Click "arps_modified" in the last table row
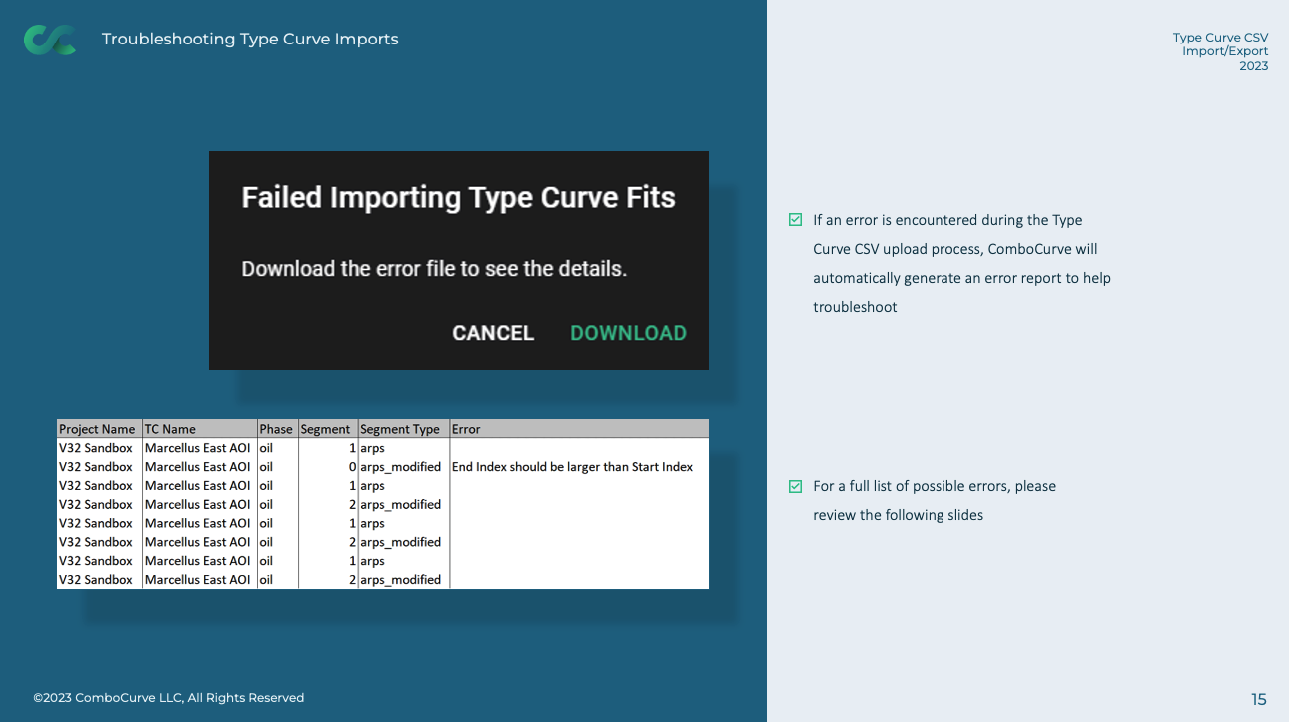 click(401, 580)
